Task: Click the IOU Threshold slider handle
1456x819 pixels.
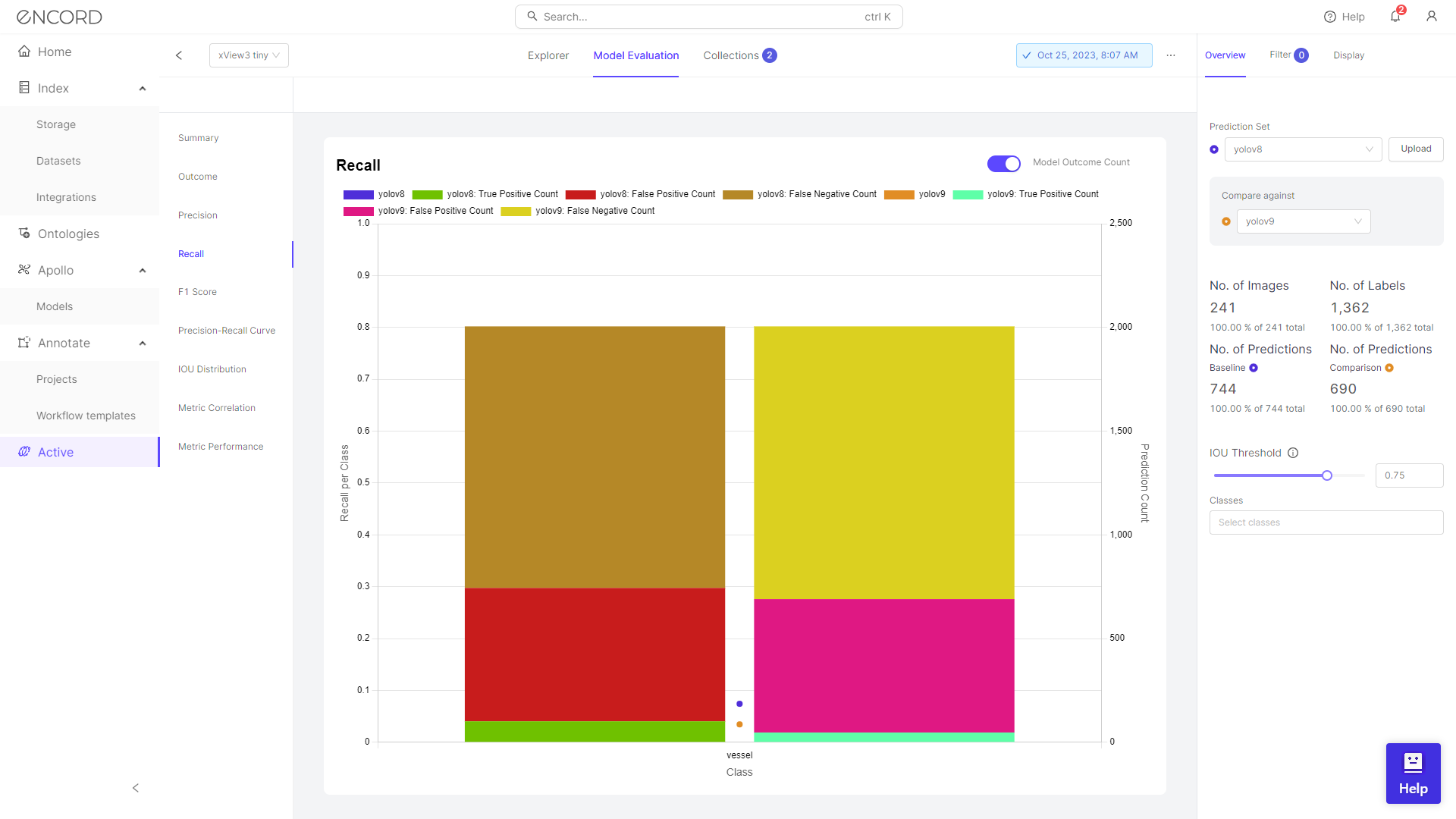Action: pos(1327,475)
